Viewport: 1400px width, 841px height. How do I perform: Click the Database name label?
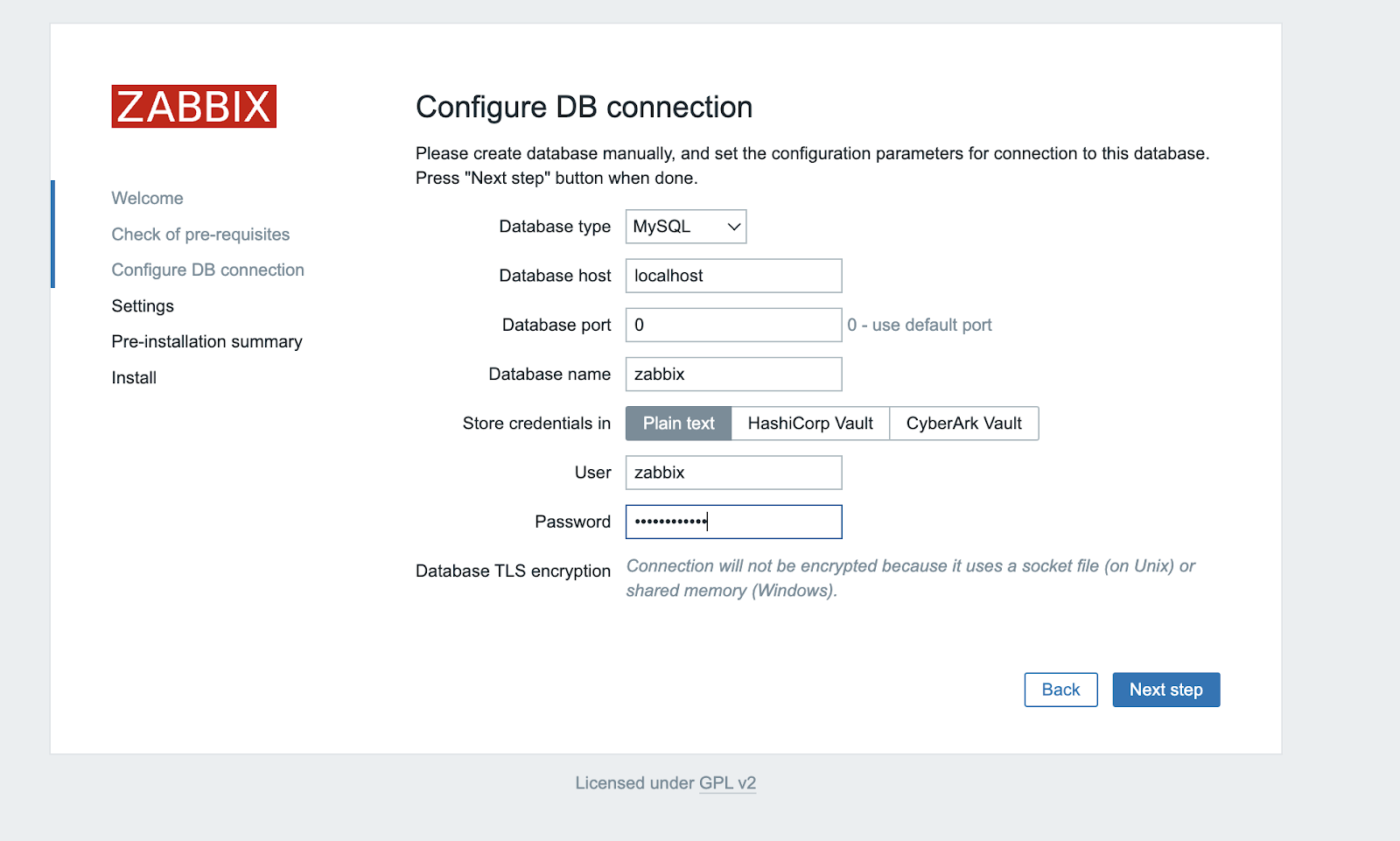(549, 375)
